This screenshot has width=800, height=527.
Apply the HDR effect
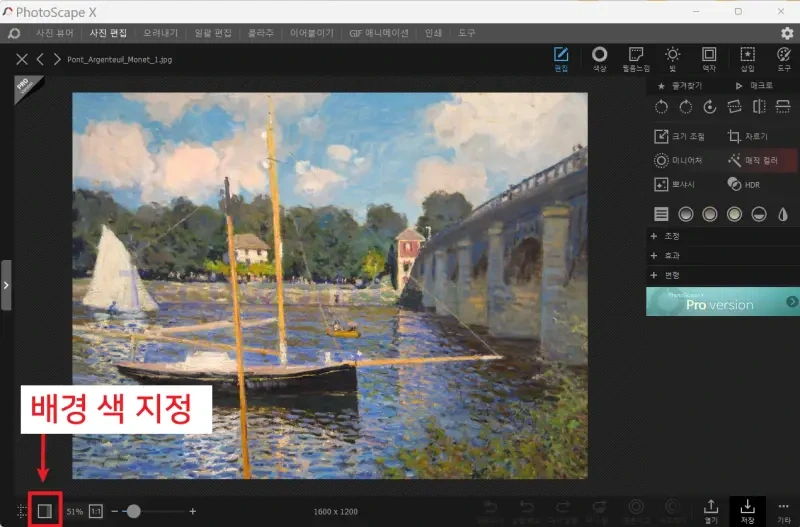coord(744,184)
